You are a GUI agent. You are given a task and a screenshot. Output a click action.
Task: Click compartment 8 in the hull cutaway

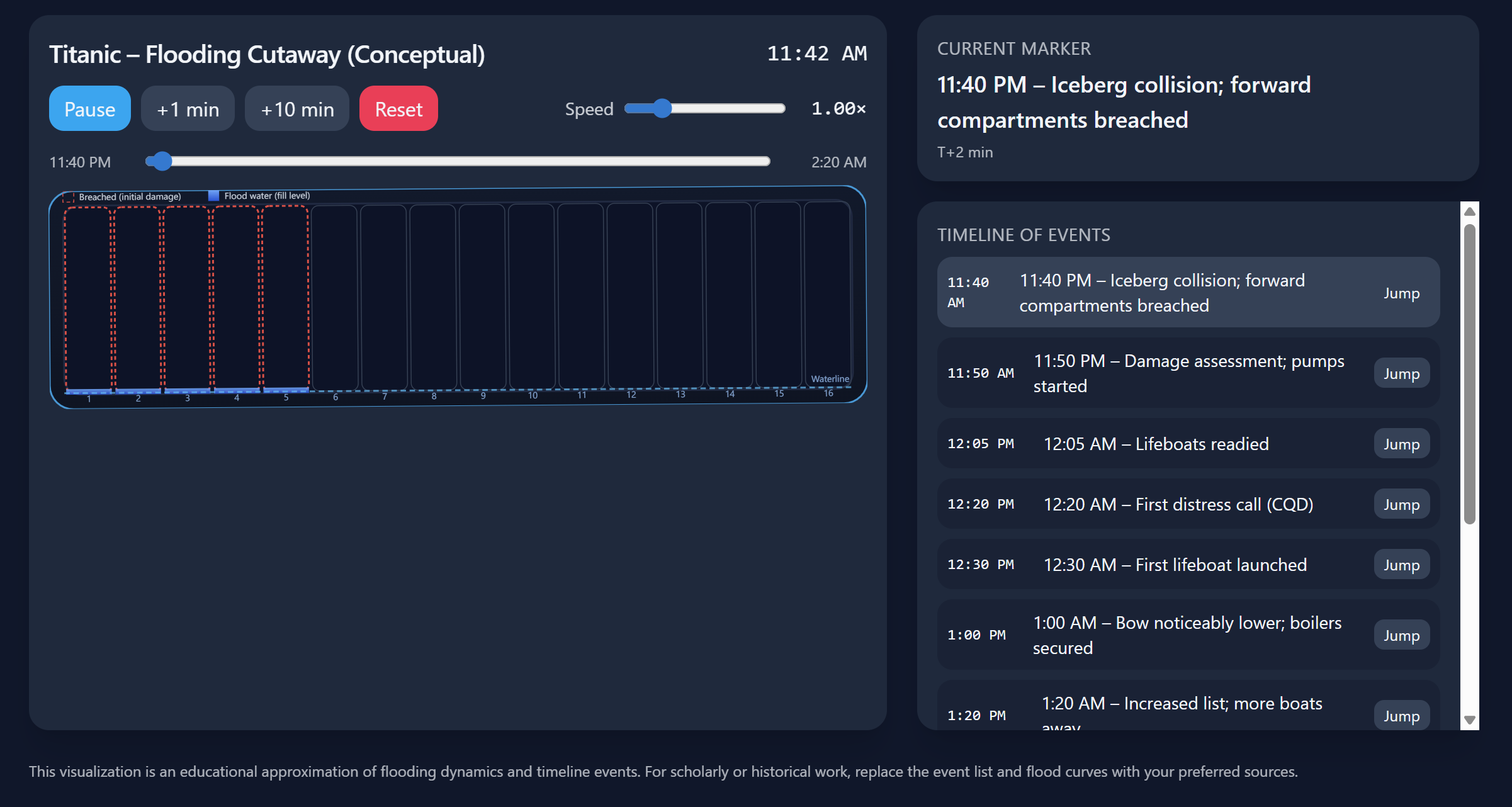[x=433, y=296]
